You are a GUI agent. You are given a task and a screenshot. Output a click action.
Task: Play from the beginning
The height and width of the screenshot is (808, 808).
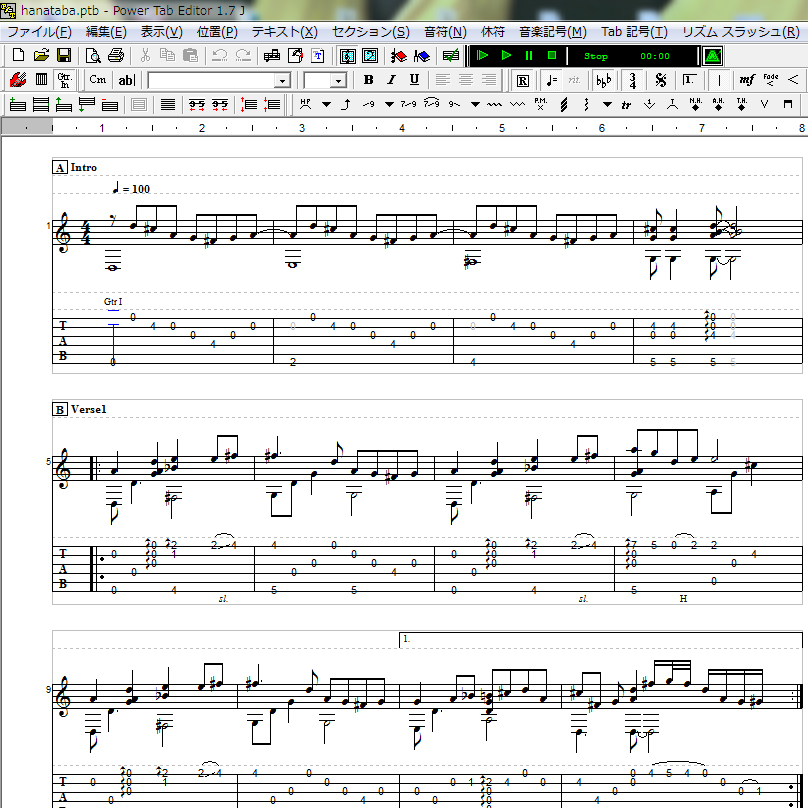pyautogui.click(x=482, y=55)
